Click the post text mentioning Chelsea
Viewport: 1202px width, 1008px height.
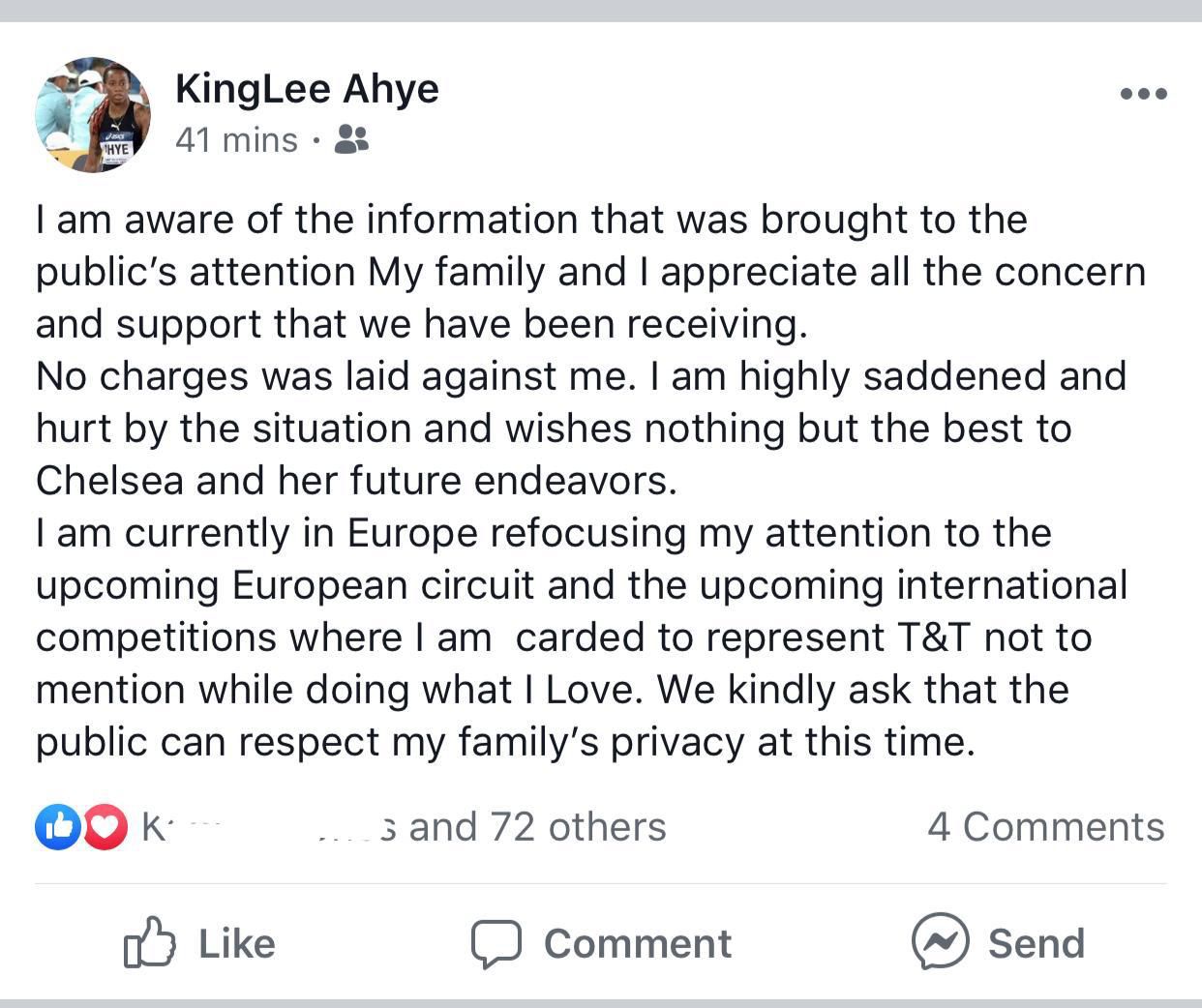click(x=356, y=481)
